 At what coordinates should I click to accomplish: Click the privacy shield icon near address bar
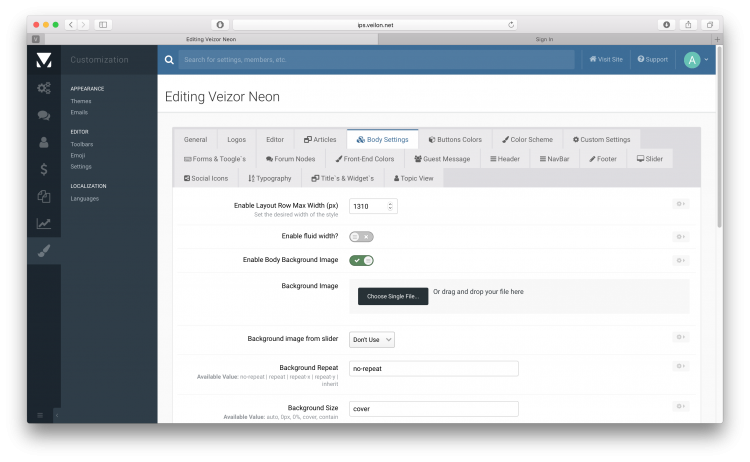click(220, 24)
